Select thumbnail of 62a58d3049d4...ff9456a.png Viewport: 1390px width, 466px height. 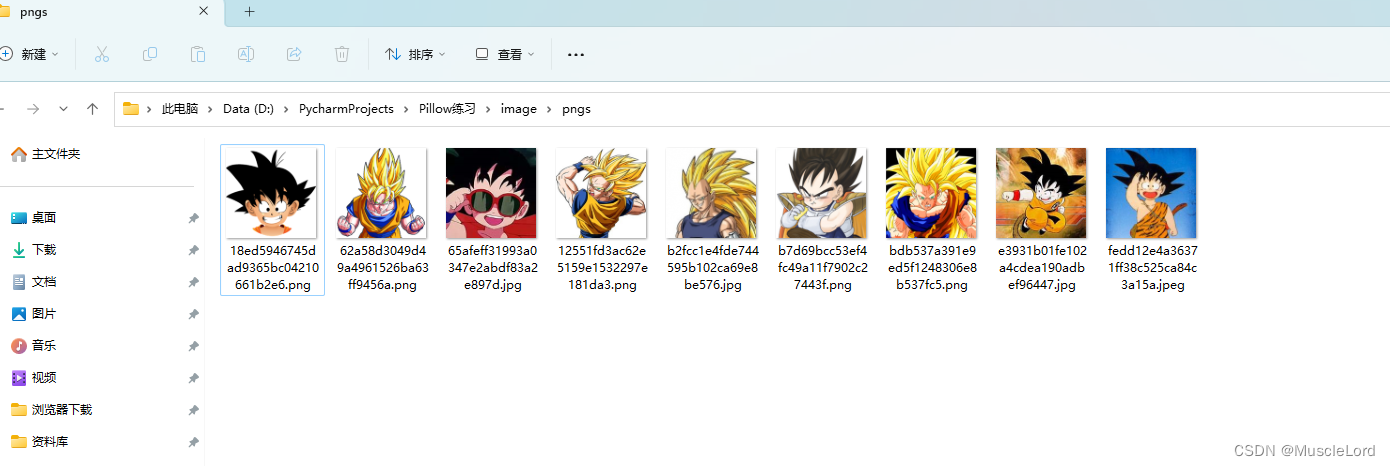pyautogui.click(x=381, y=193)
